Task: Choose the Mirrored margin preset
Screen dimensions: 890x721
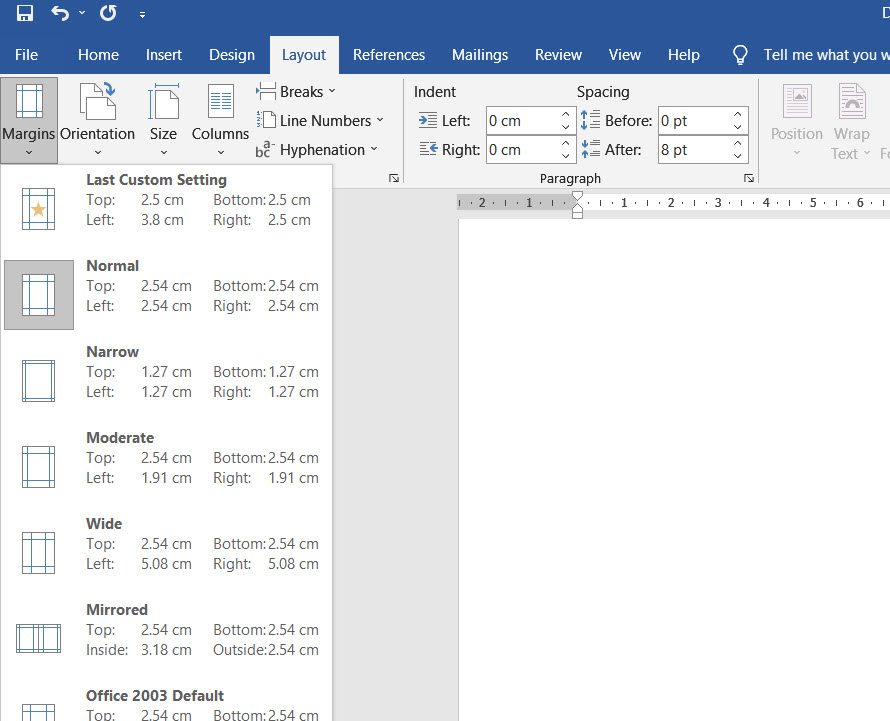Action: 166,638
